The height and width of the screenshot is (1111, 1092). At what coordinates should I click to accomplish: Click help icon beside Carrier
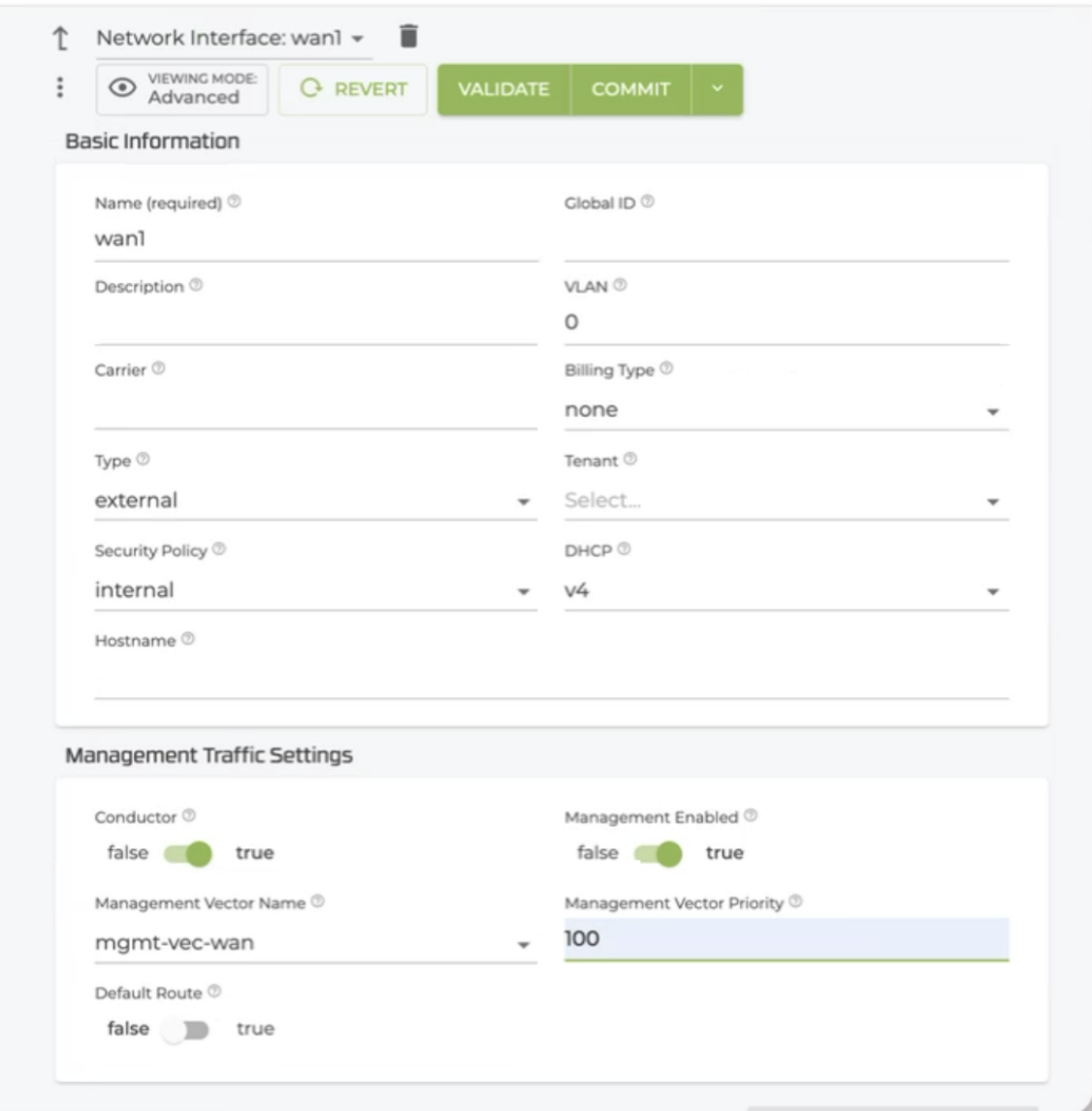(159, 368)
